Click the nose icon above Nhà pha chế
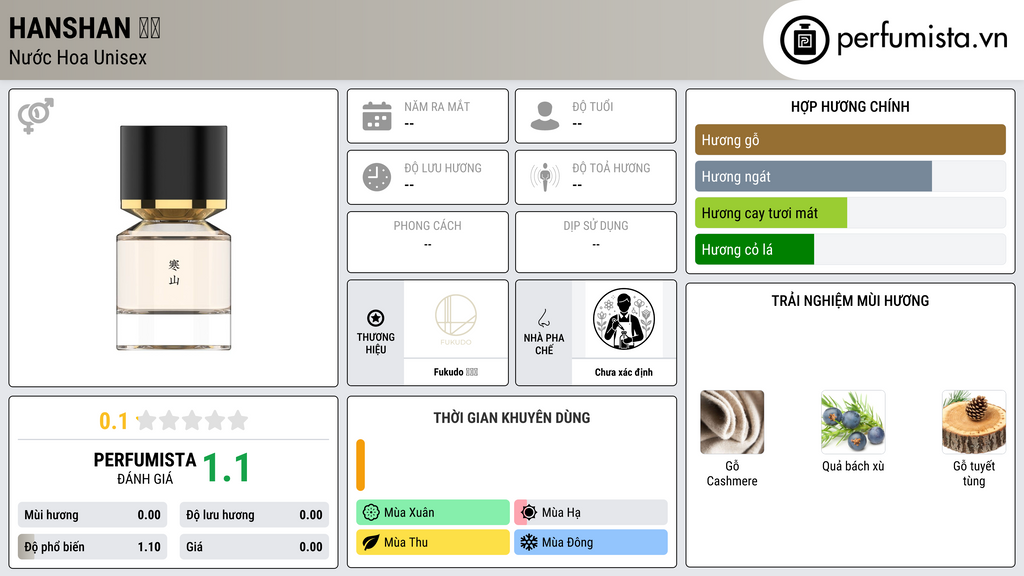This screenshot has height=576, width=1024. pos(543,318)
